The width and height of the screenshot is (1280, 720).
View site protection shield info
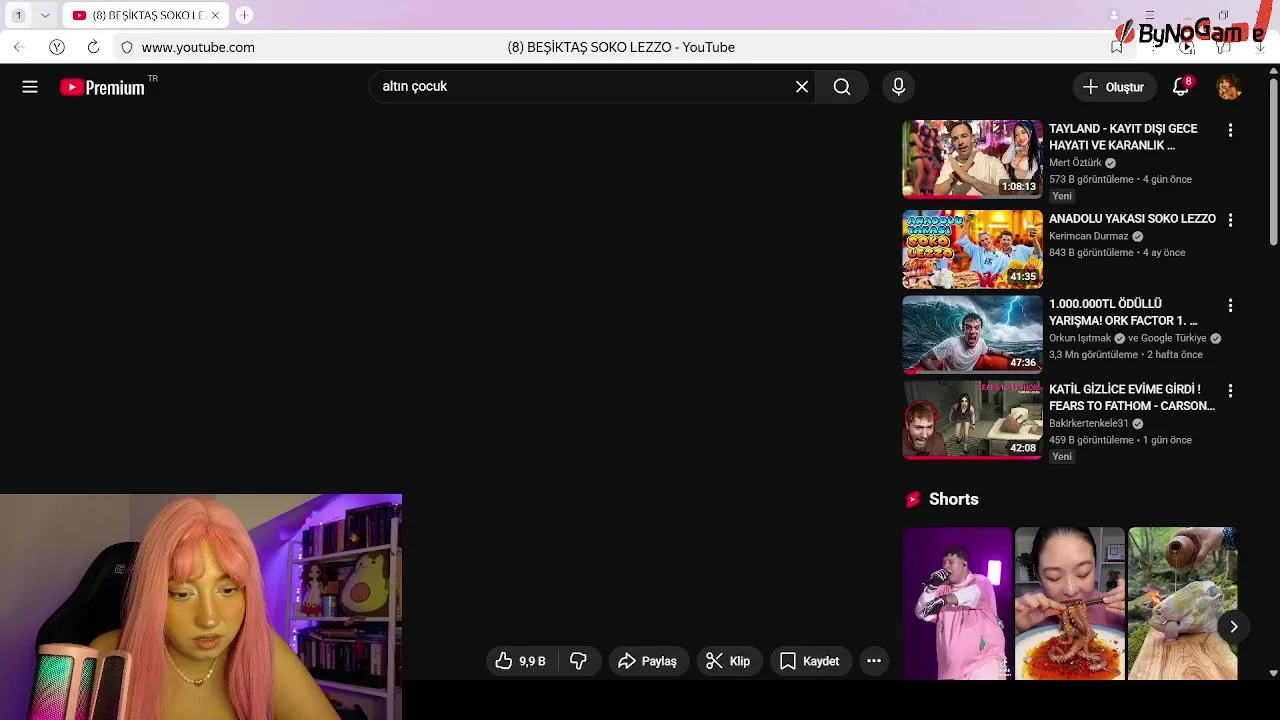coord(127,47)
